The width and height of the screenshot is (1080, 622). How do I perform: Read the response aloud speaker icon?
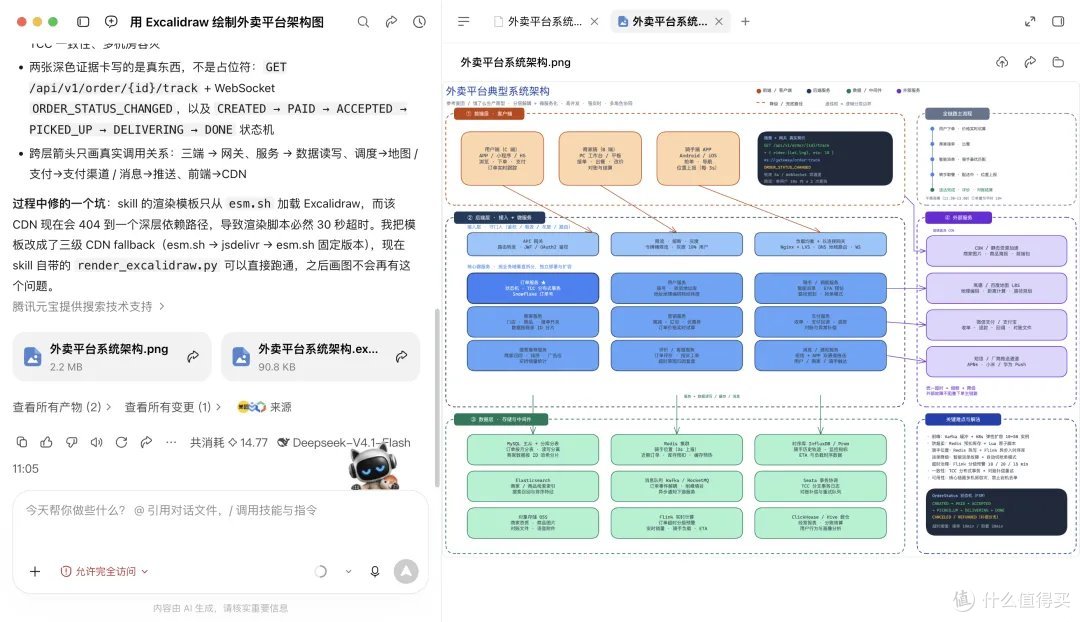pos(96,442)
